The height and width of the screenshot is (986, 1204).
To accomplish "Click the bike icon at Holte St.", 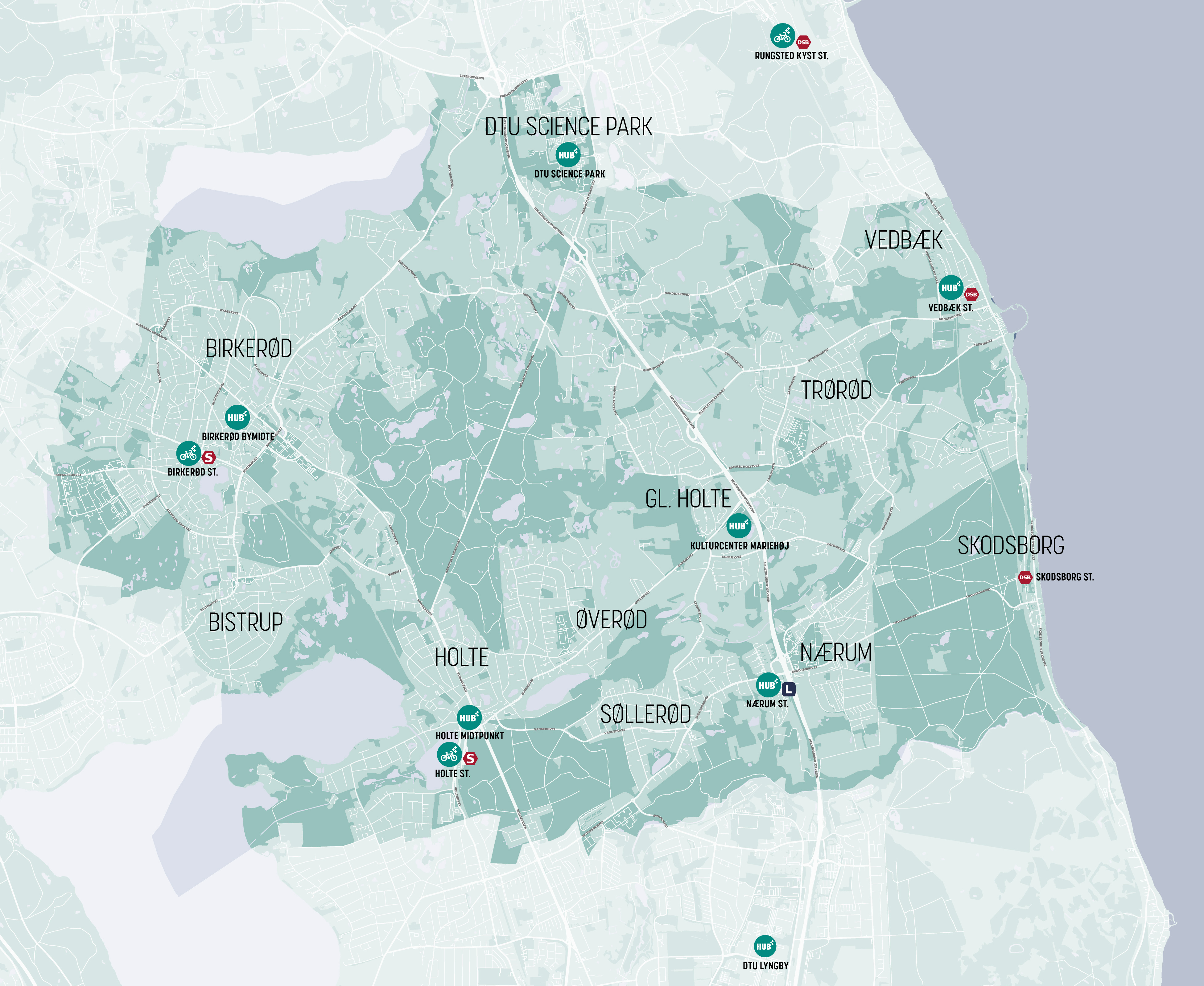I will coord(449,755).
